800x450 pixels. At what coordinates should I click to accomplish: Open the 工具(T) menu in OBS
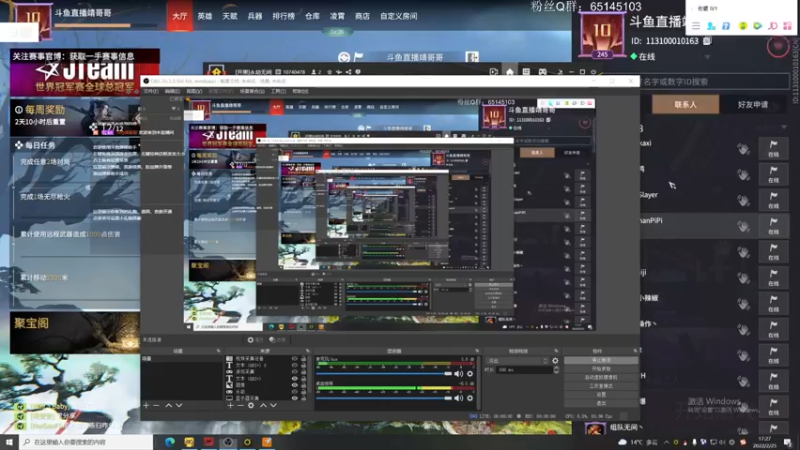click(278, 91)
